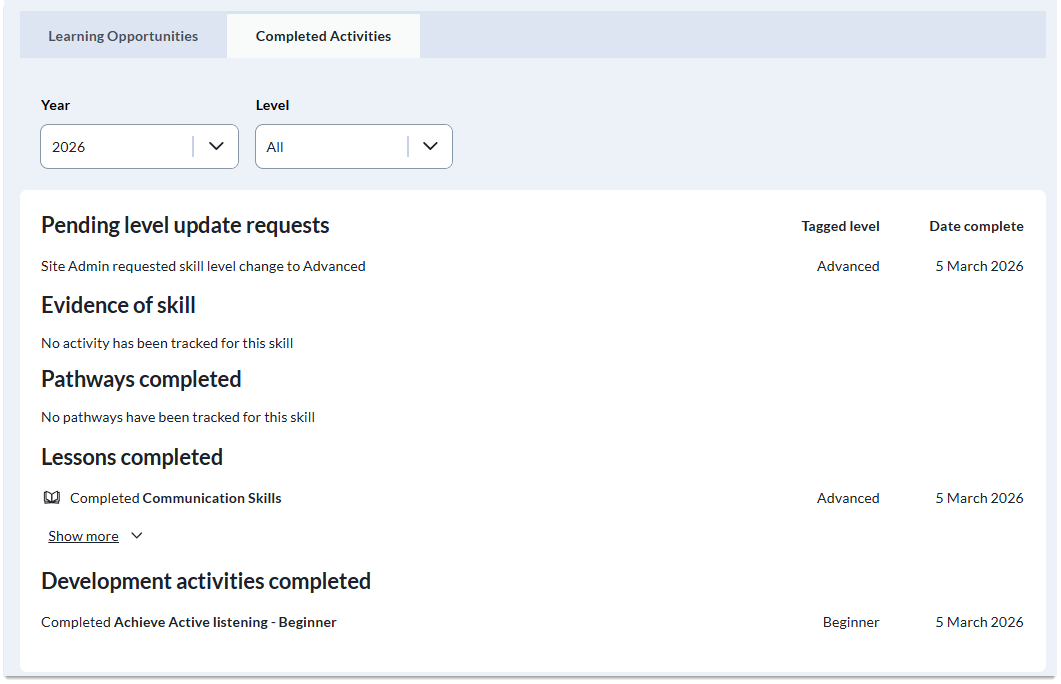Click the Pending level update requests heading

[185, 225]
